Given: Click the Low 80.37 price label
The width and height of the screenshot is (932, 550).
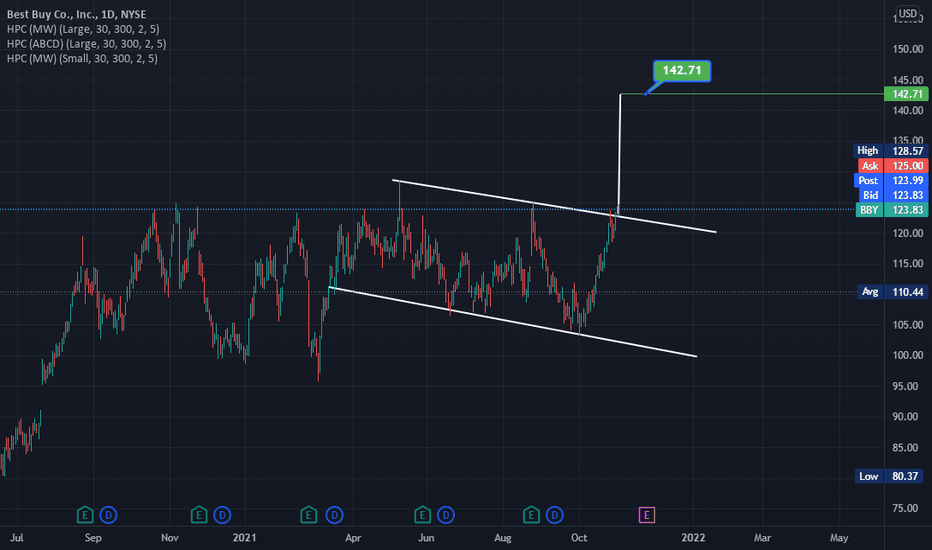Looking at the screenshot, I should pos(891,476).
